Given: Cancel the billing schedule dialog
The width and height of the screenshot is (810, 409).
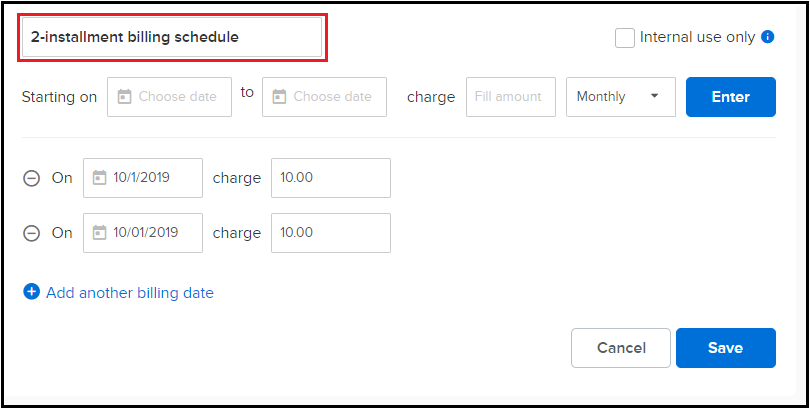Looking at the screenshot, I should (x=621, y=348).
